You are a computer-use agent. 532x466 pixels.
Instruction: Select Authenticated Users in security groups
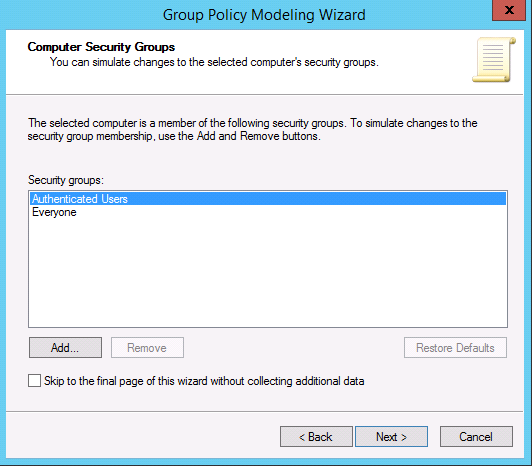[x=268, y=199]
